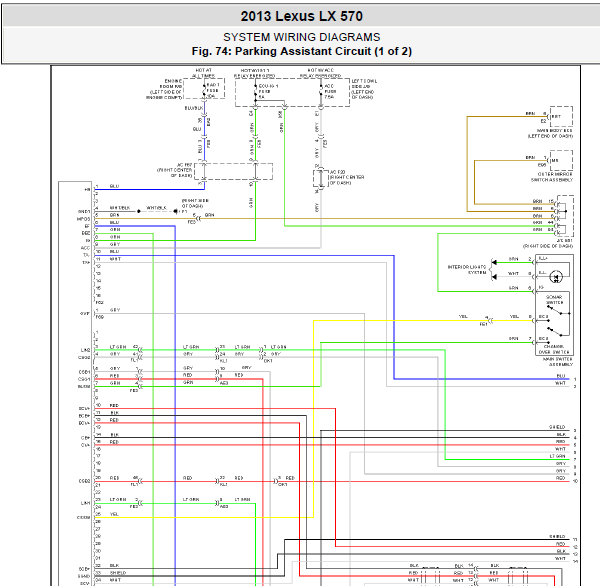Click the 'BLU/BLK' wire color label
This screenshot has width=600, height=586.
click(x=194, y=108)
